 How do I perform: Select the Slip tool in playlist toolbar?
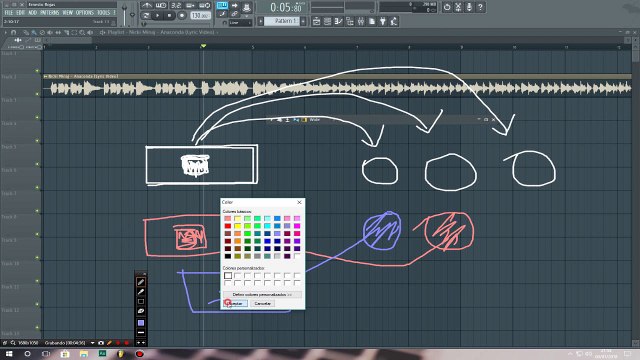(x=58, y=32)
